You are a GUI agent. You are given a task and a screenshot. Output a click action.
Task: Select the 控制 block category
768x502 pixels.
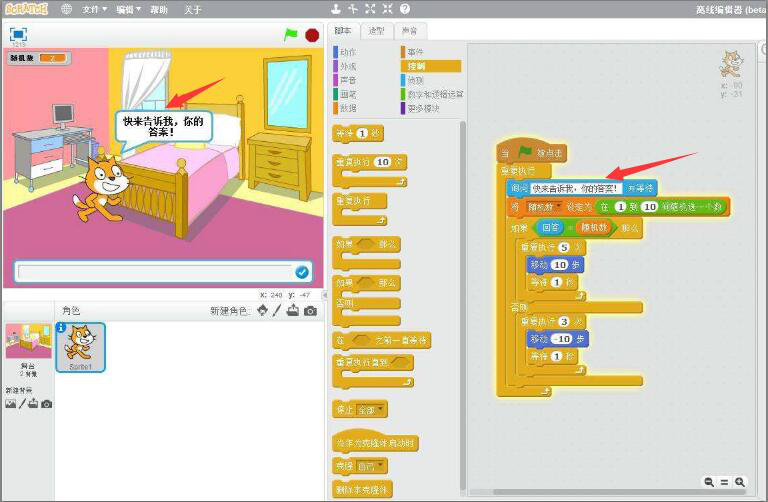[431, 66]
